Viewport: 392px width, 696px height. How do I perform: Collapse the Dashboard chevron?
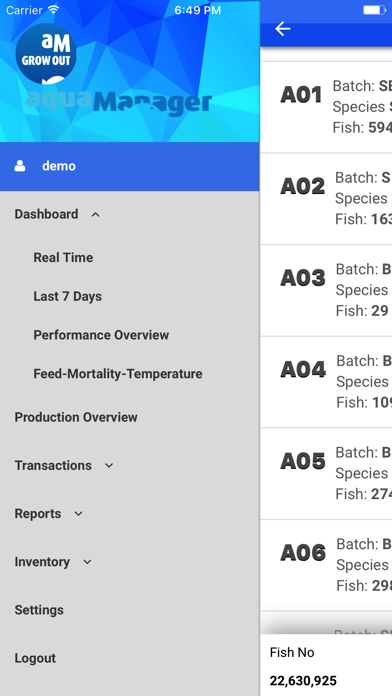pos(95,215)
